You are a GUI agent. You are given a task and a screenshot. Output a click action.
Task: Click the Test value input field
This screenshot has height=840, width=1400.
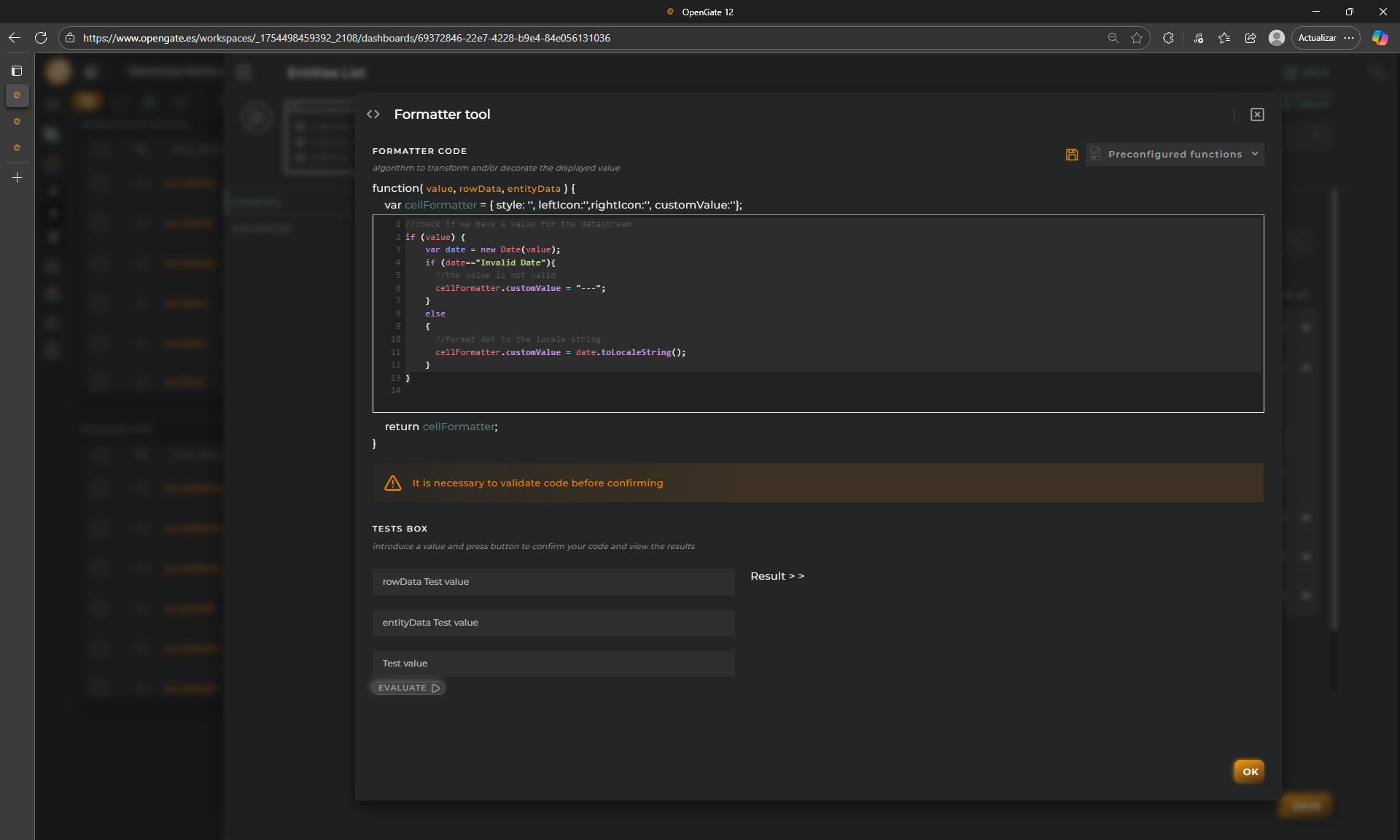click(x=553, y=664)
